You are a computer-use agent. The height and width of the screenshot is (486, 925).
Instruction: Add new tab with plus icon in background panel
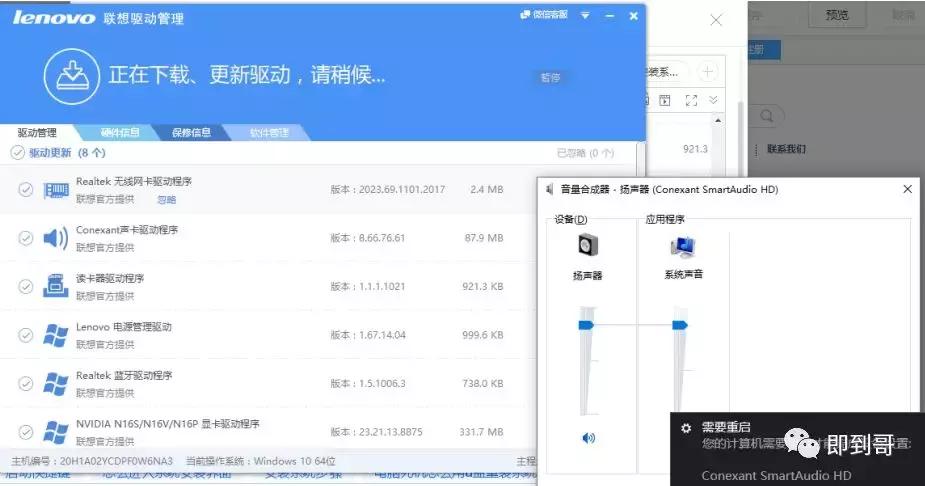tap(707, 72)
